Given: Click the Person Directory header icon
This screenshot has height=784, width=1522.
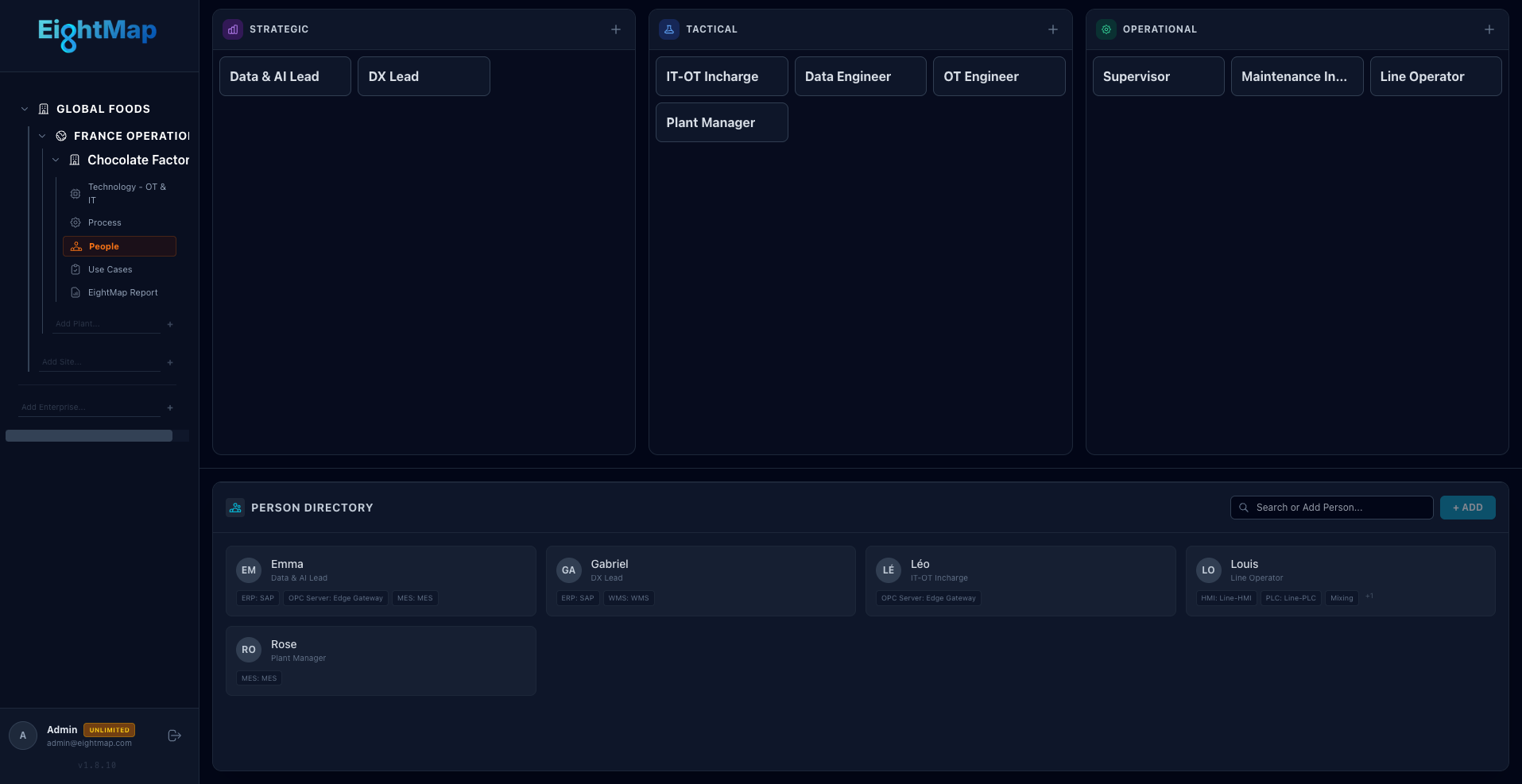Looking at the screenshot, I should click(235, 508).
